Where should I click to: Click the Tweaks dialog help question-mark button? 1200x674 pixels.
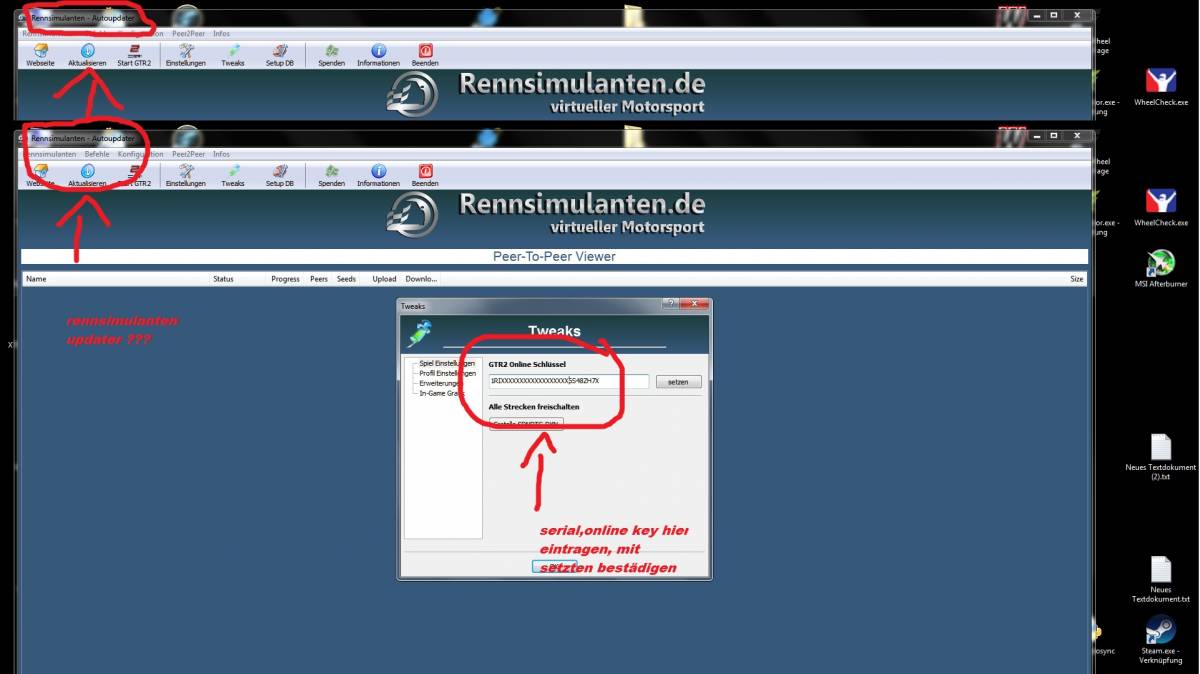671,305
